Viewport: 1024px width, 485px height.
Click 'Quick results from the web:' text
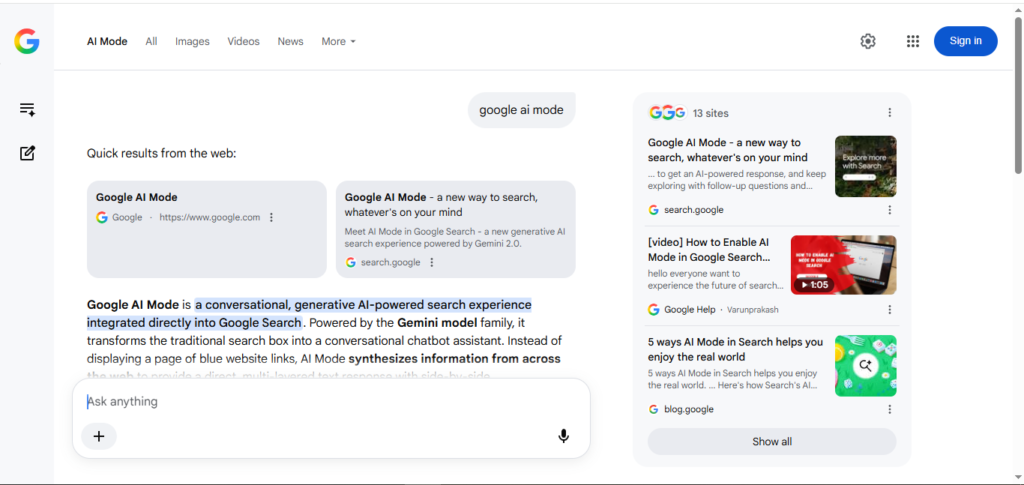(x=161, y=154)
